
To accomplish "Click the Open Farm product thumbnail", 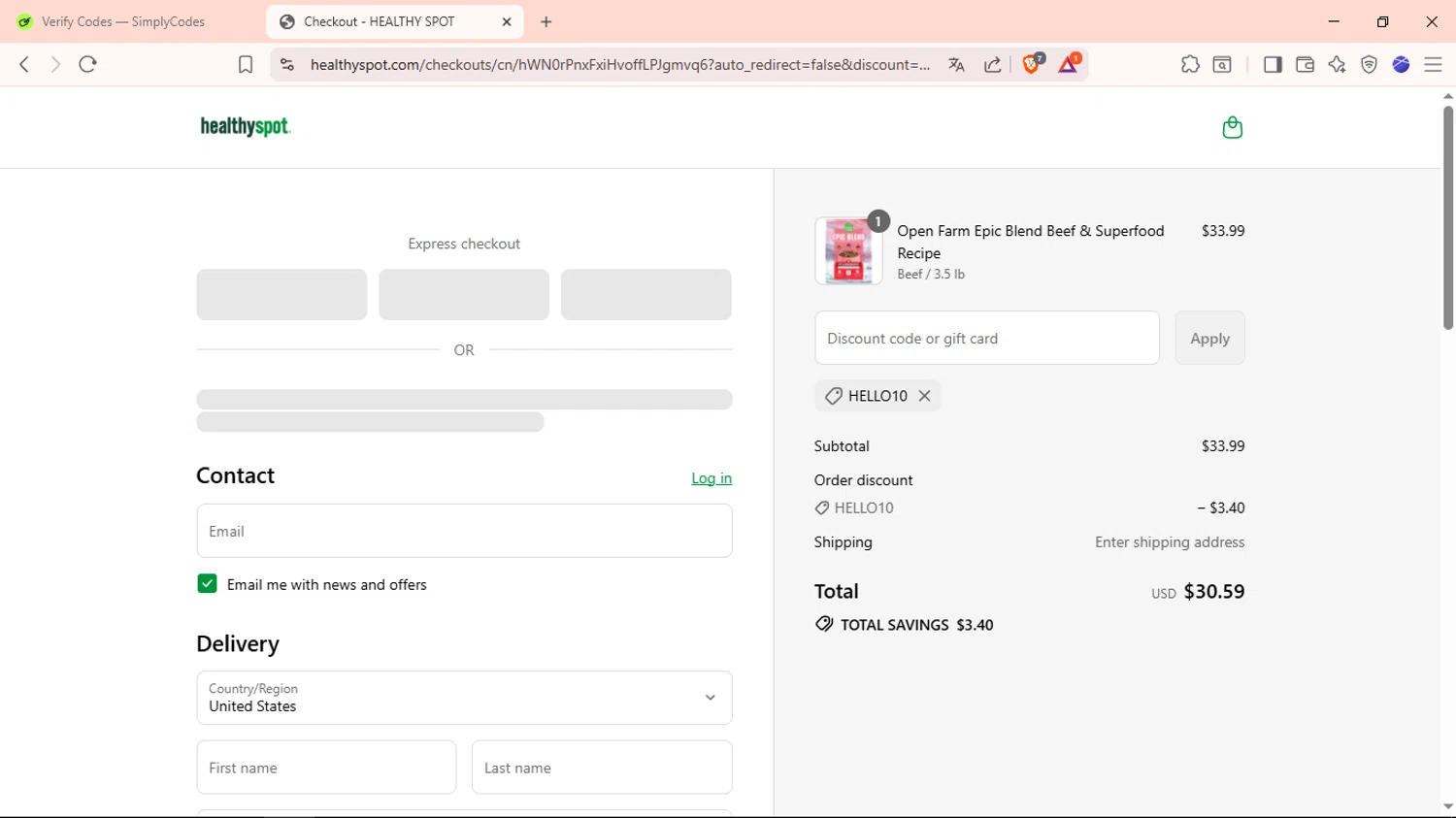I will 848,250.
